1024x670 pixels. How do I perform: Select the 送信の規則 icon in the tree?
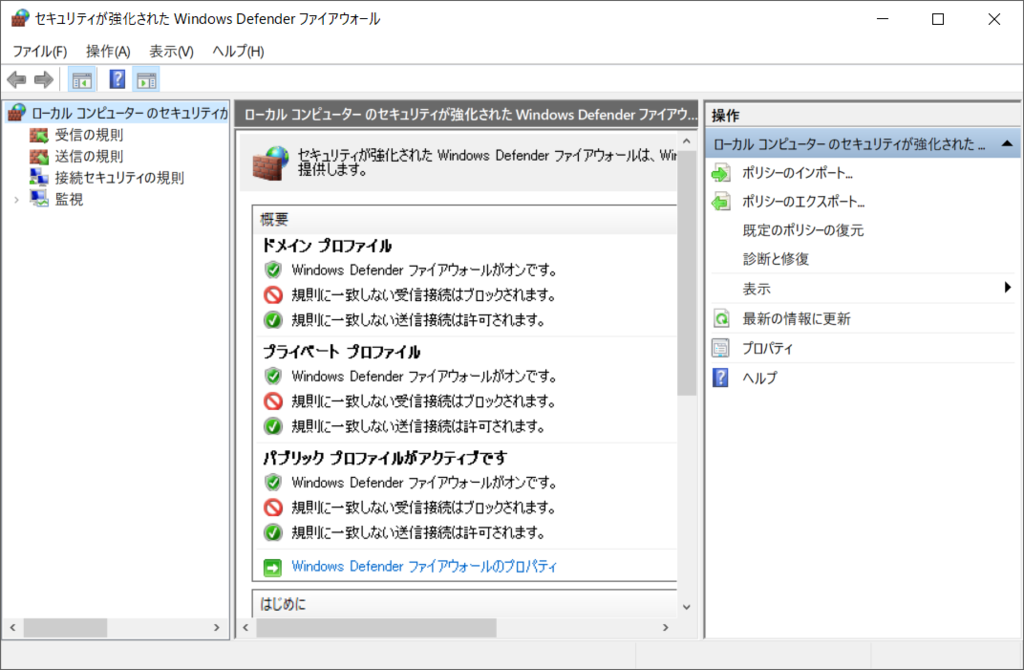(39, 157)
